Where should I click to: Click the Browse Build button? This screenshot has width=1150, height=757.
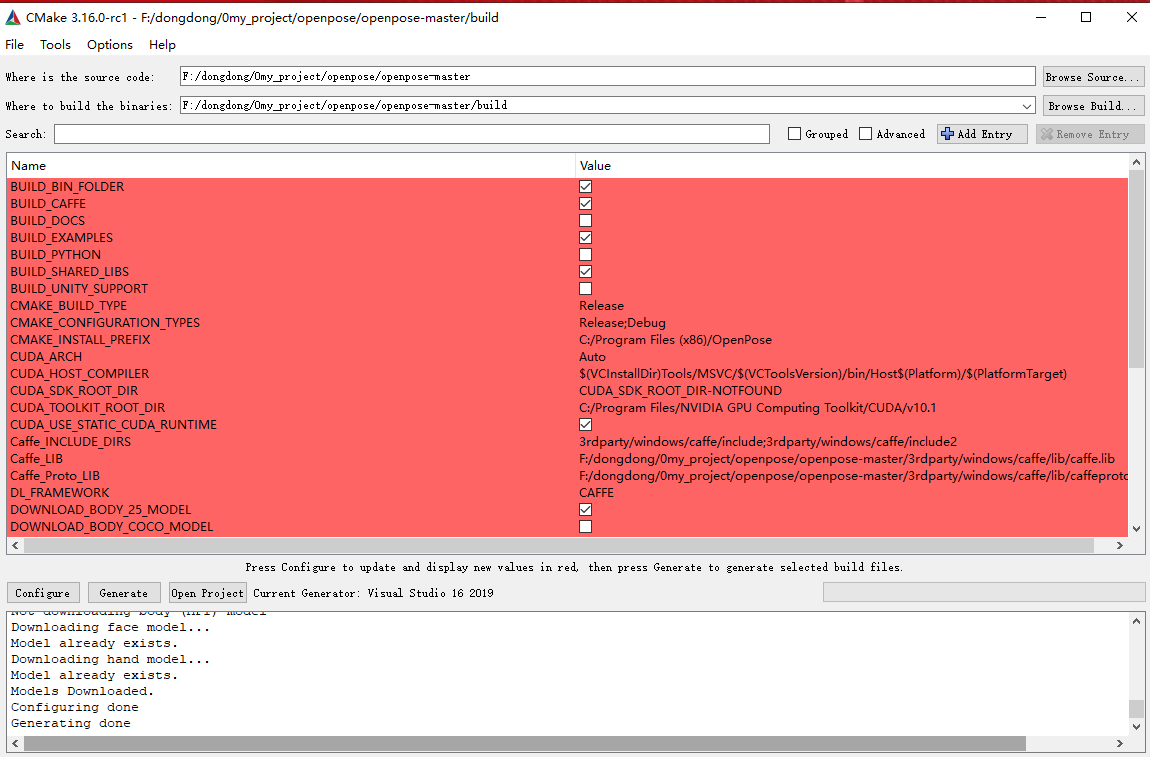pos(1093,106)
